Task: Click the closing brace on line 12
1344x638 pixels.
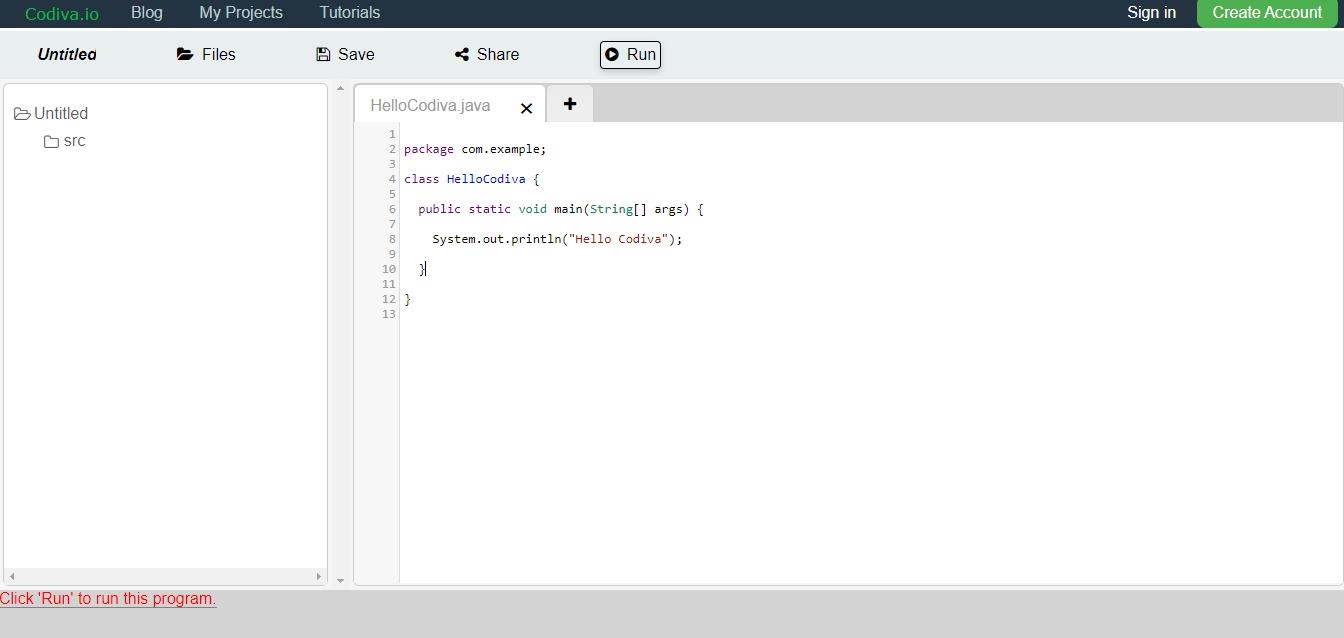Action: (408, 299)
